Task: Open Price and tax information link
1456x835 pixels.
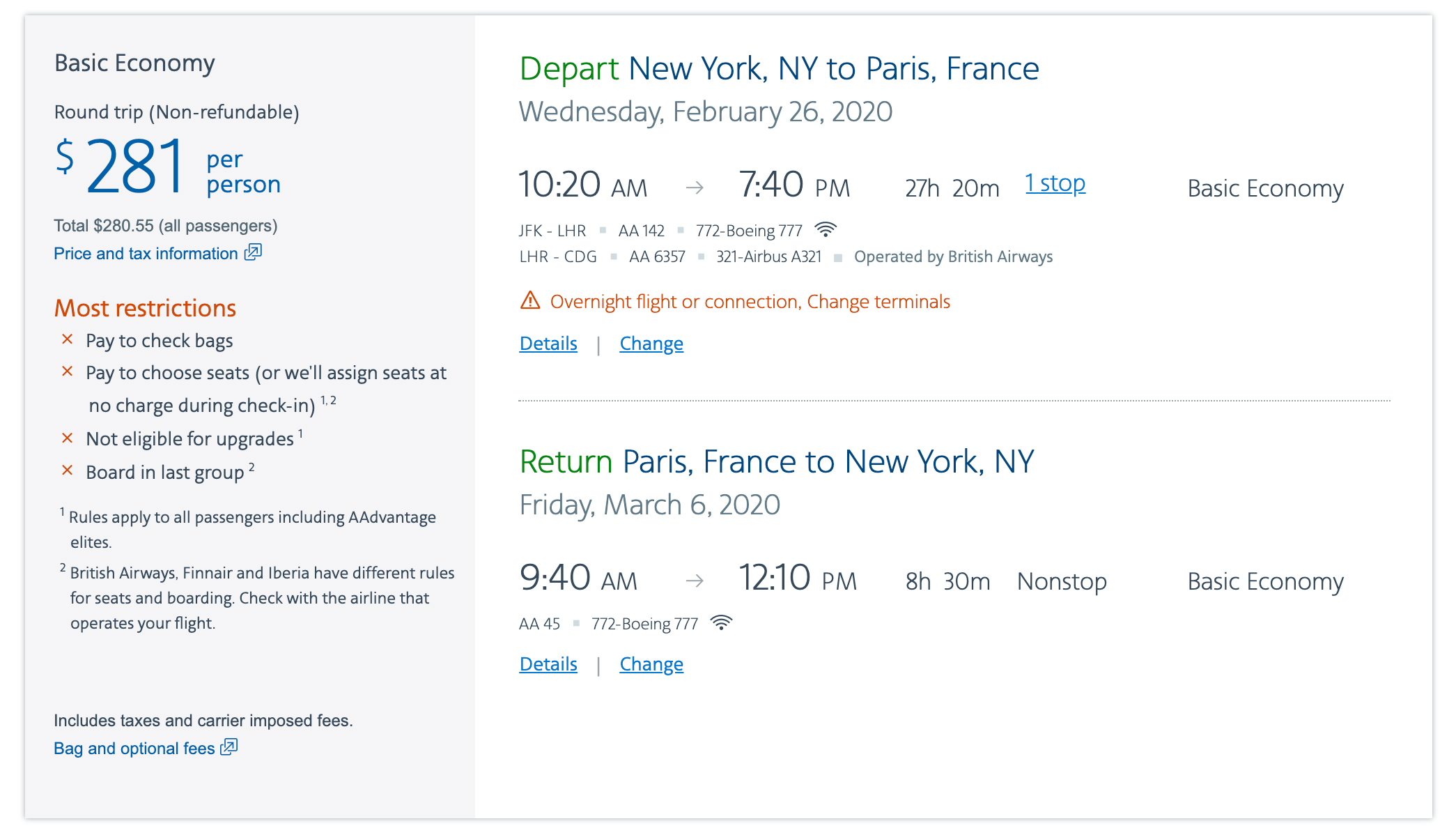Action: tap(146, 254)
